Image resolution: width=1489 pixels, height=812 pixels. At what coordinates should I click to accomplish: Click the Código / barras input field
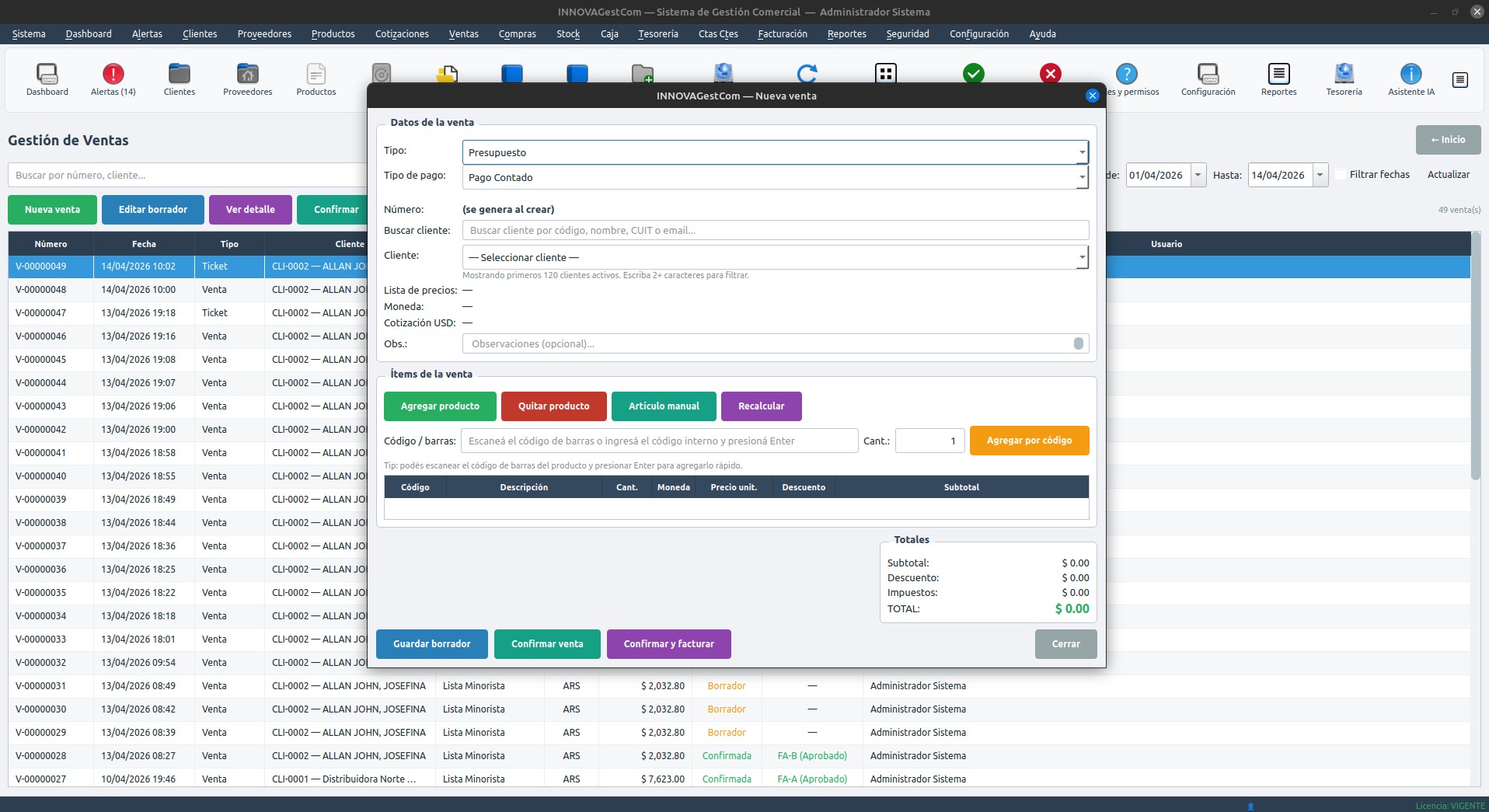point(659,441)
